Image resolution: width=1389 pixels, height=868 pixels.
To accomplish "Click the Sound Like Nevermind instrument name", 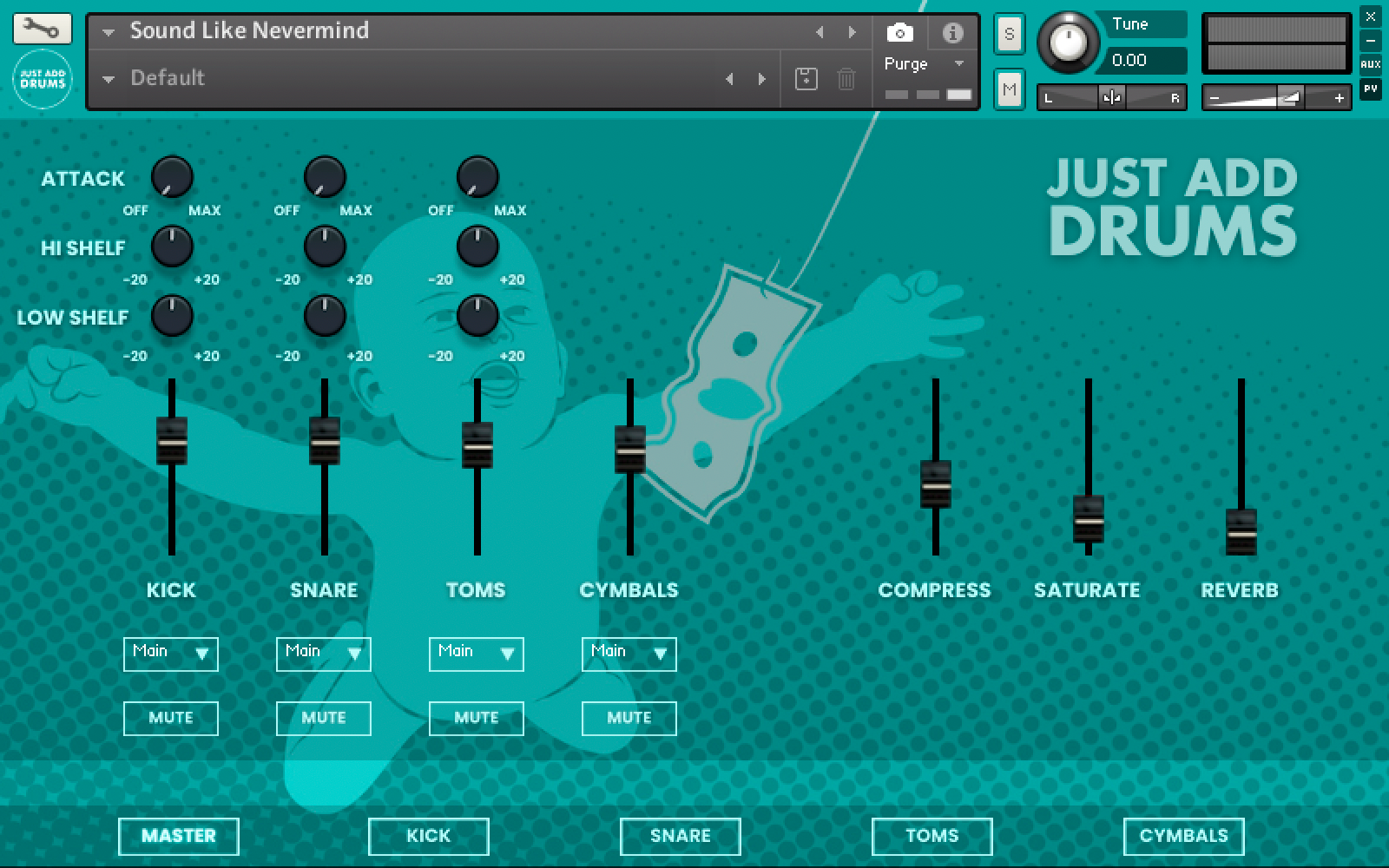I will coord(250,30).
